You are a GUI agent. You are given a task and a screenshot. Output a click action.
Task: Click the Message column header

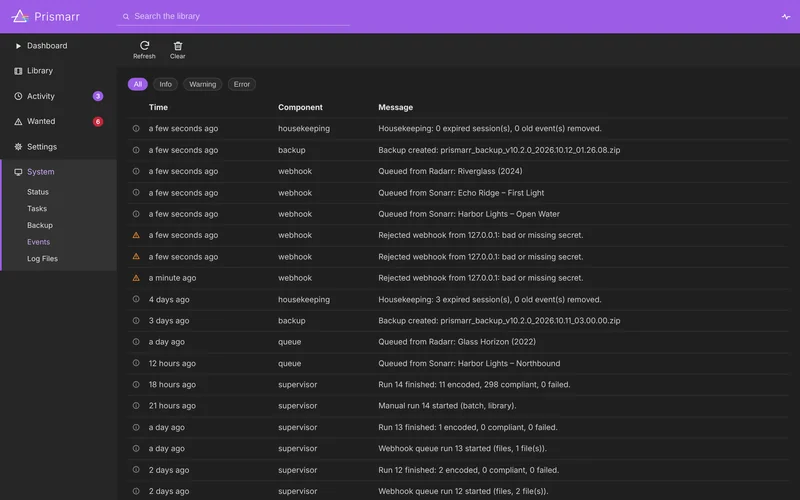(395, 107)
